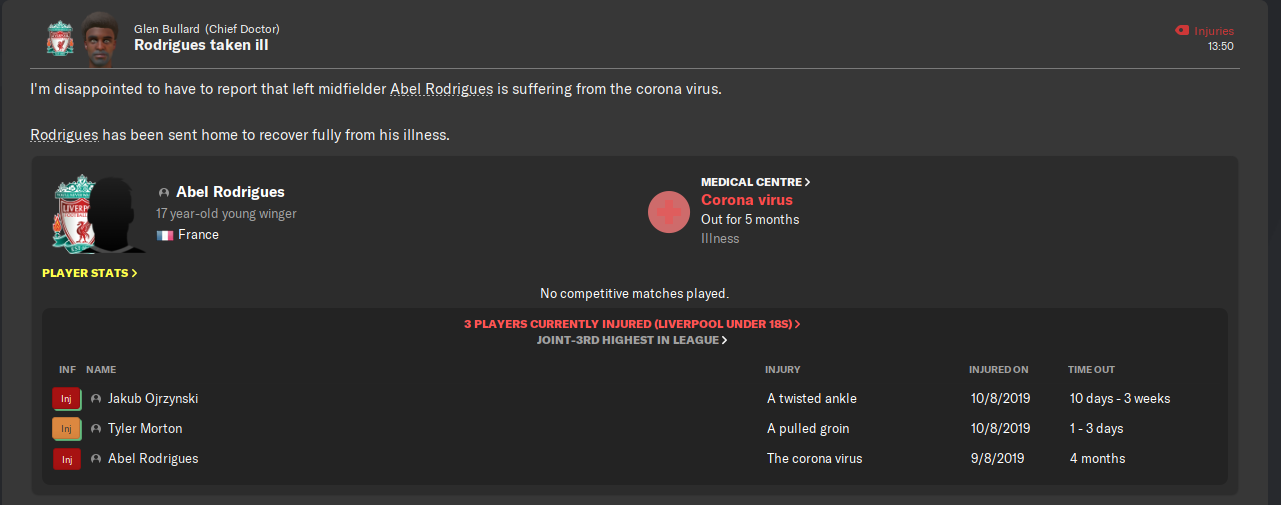Image resolution: width=1281 pixels, height=505 pixels.
Task: Open Jakub Ojrzynski's player profile
Action: point(153,399)
